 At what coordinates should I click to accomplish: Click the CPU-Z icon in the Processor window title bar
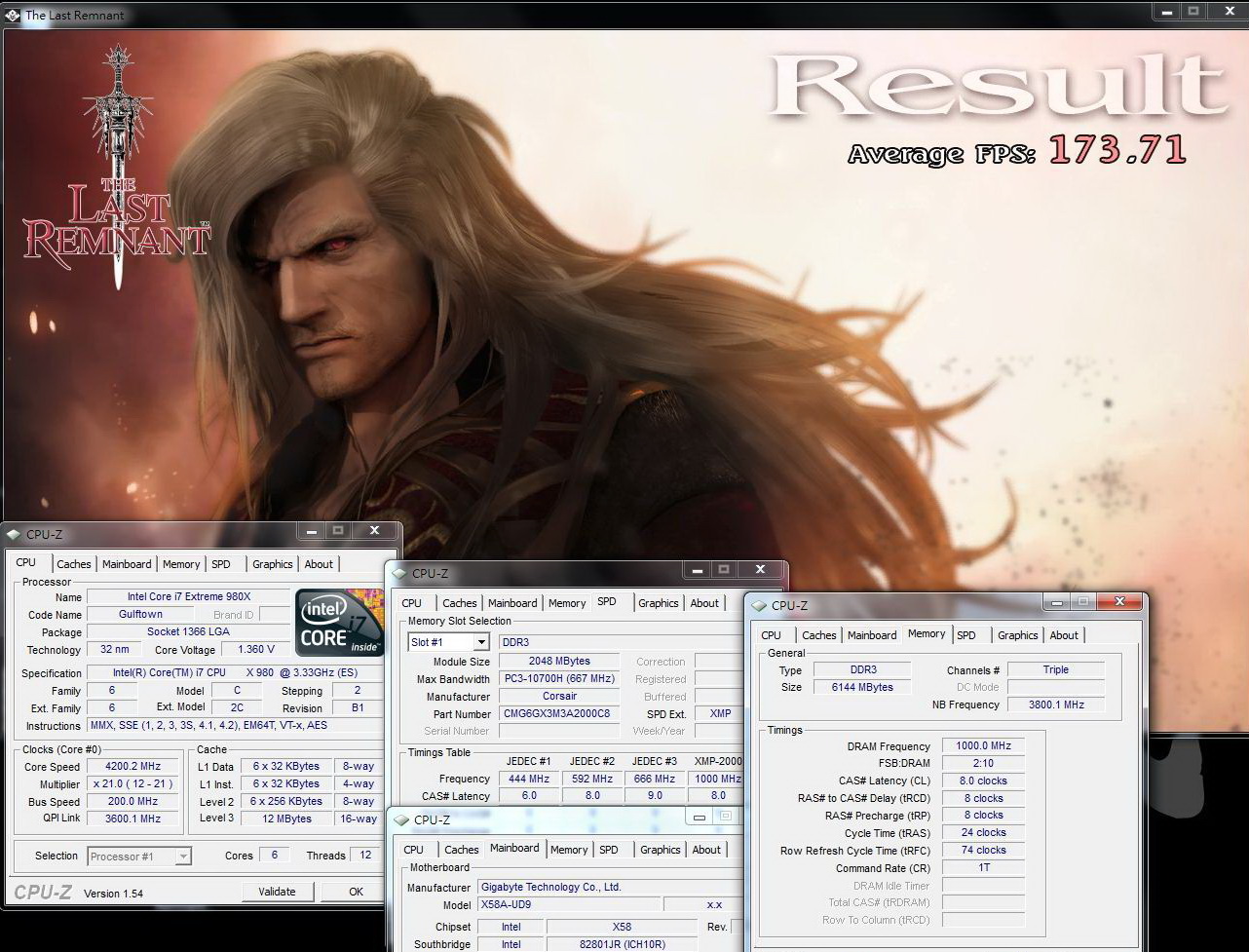[x=14, y=534]
